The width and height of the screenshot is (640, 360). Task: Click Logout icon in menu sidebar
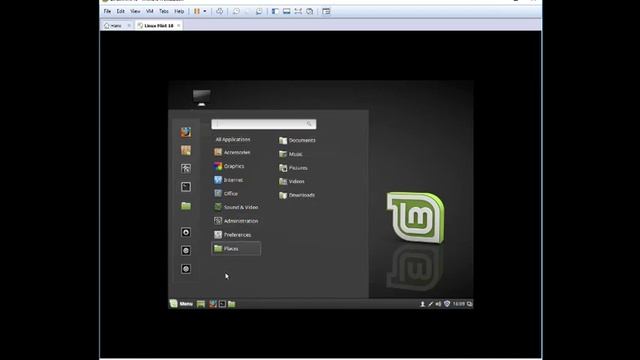[x=186, y=251]
